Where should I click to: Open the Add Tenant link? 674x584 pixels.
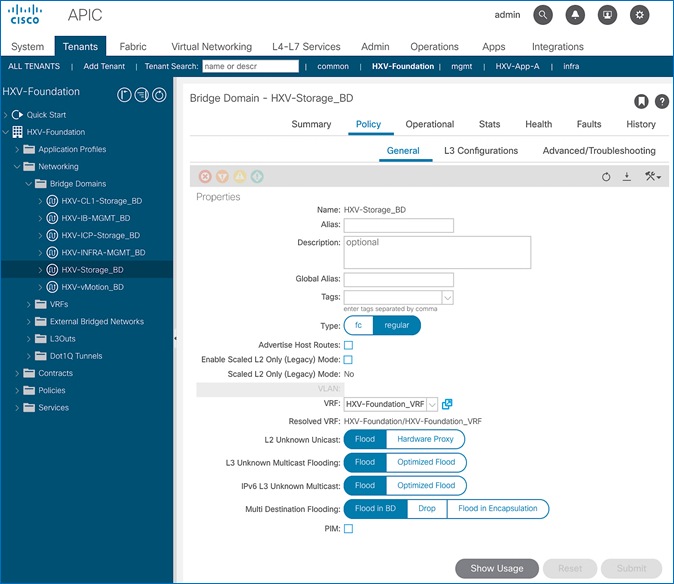(104, 66)
